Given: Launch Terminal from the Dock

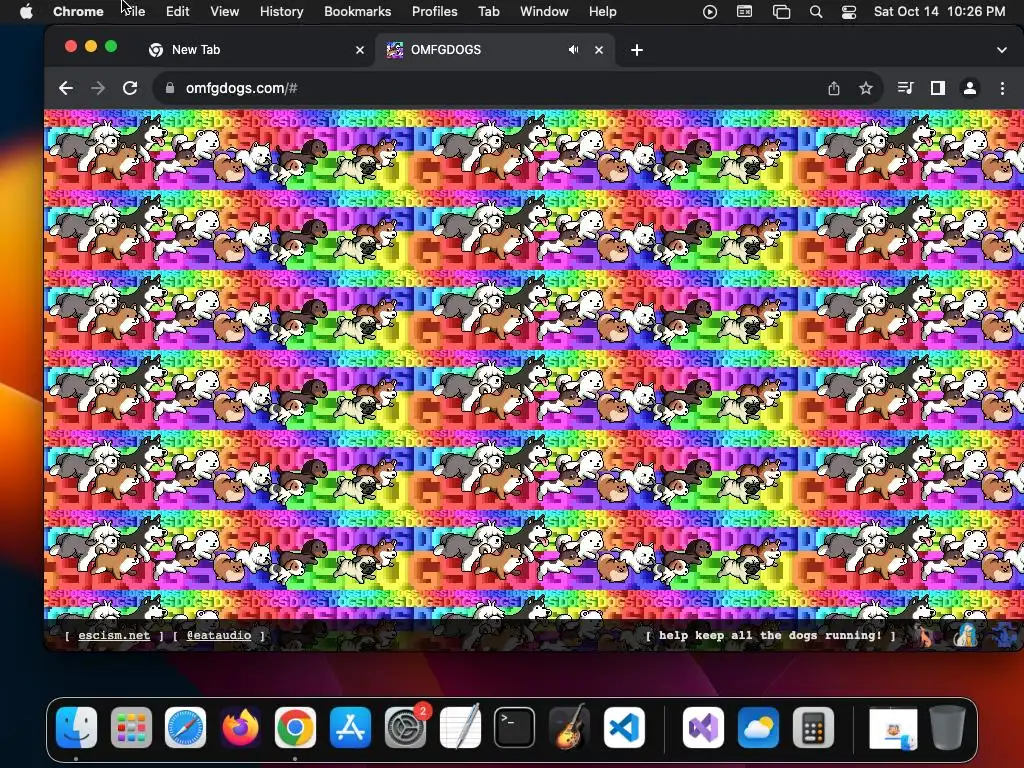Looking at the screenshot, I should point(515,727).
